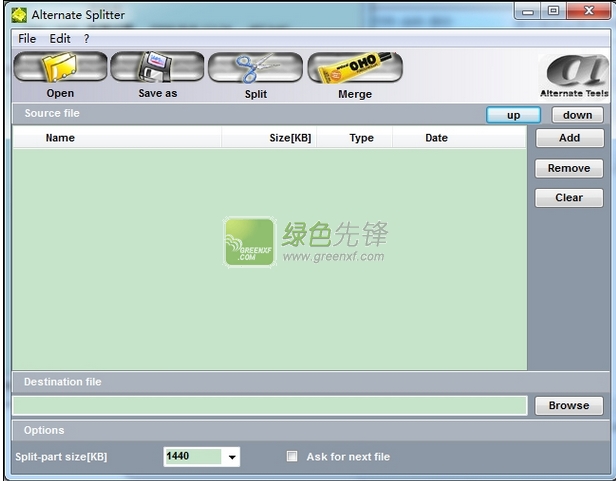
Task: Click the 1440 split size value field
Action: tap(193, 456)
